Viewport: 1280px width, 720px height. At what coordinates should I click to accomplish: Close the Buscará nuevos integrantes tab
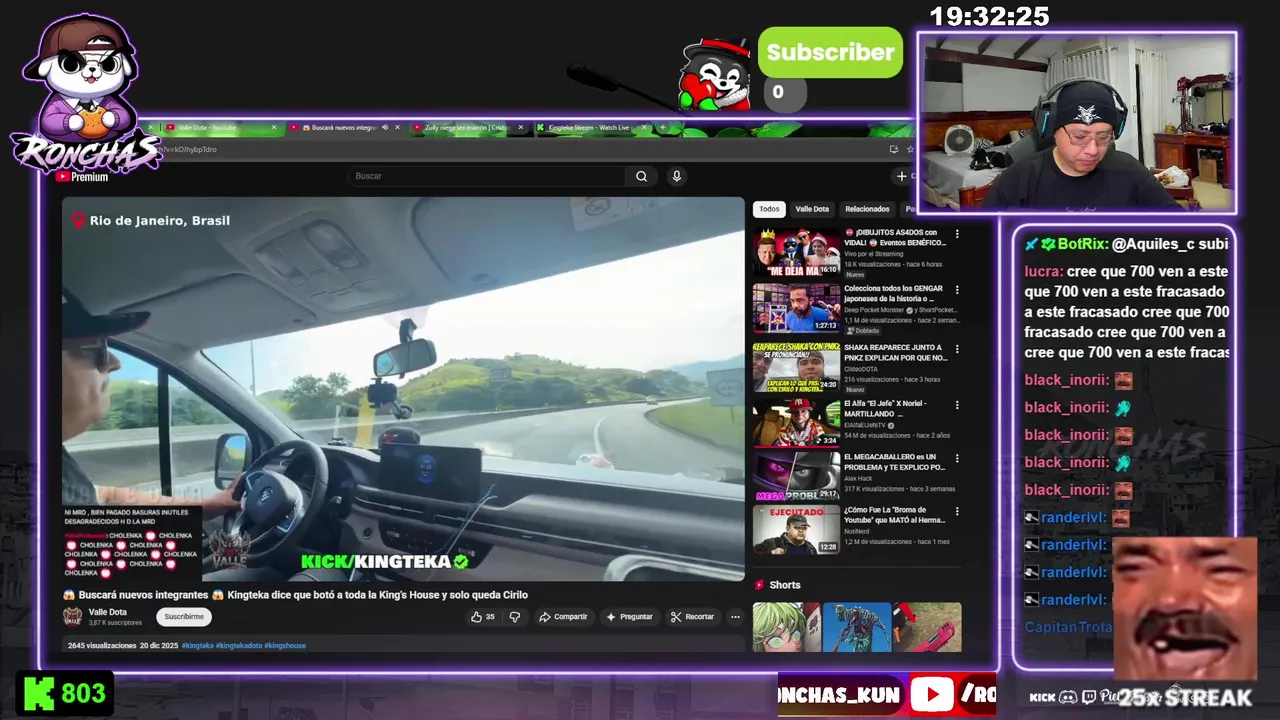pyautogui.click(x=397, y=128)
